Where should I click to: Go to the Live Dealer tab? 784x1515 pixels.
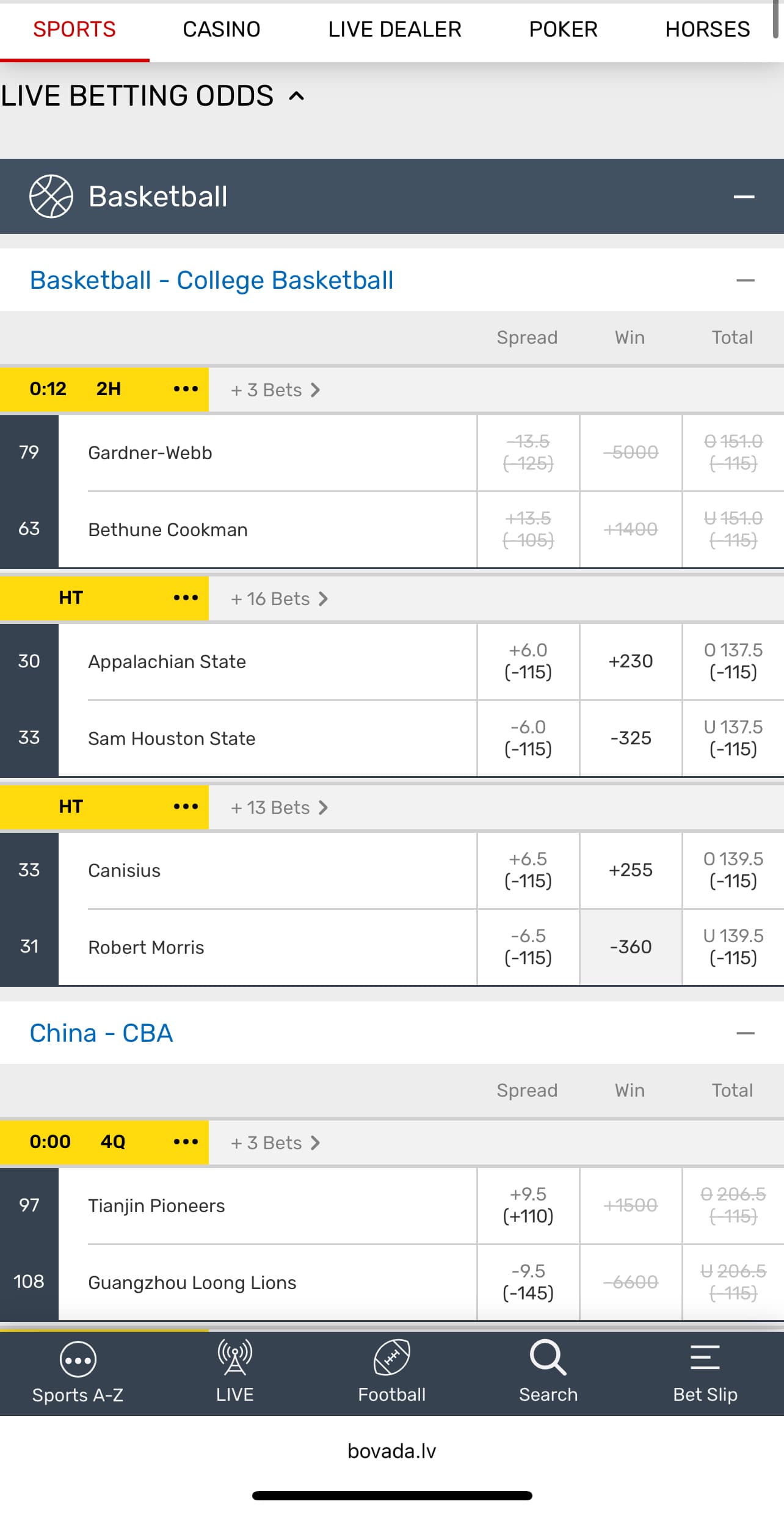click(x=394, y=29)
